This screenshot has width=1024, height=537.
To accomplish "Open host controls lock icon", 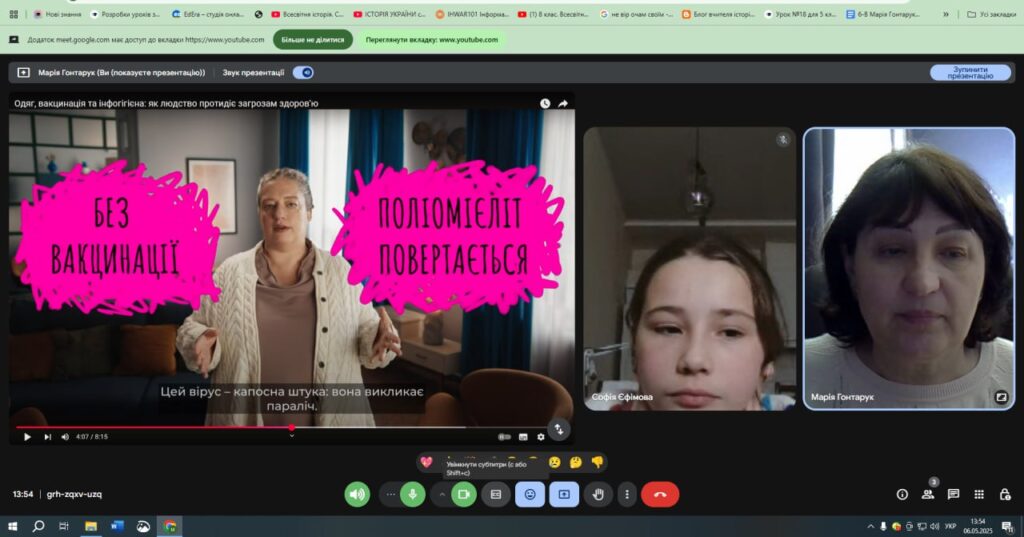I will [1005, 495].
